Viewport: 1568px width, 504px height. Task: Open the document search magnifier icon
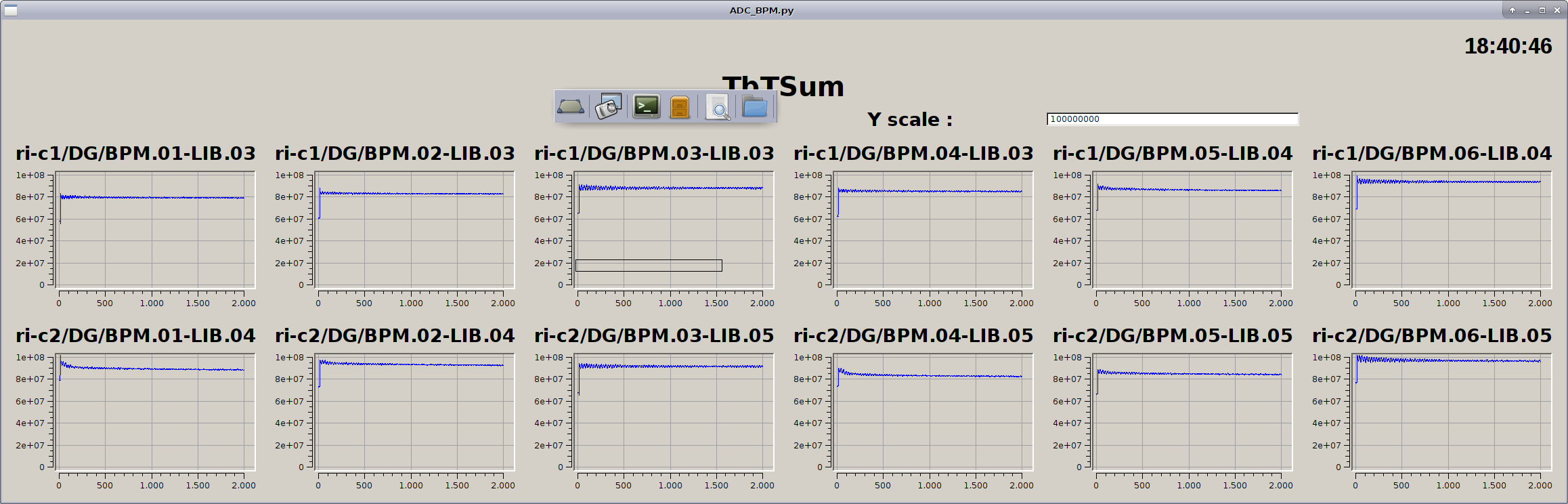tap(717, 107)
